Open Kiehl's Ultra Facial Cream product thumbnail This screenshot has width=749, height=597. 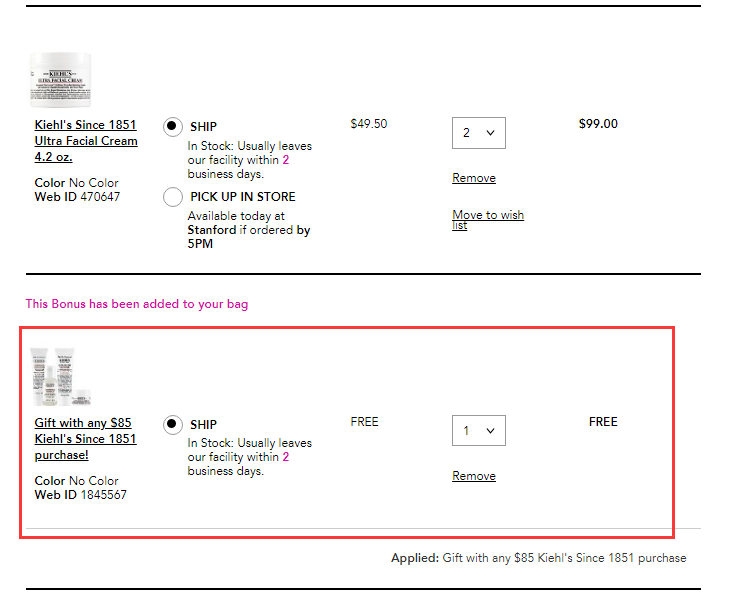click(x=61, y=80)
